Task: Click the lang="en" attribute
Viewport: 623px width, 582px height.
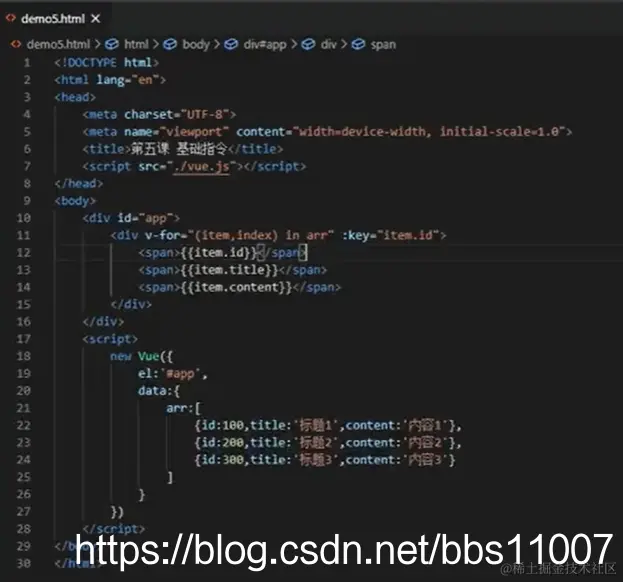Action: click(x=128, y=80)
